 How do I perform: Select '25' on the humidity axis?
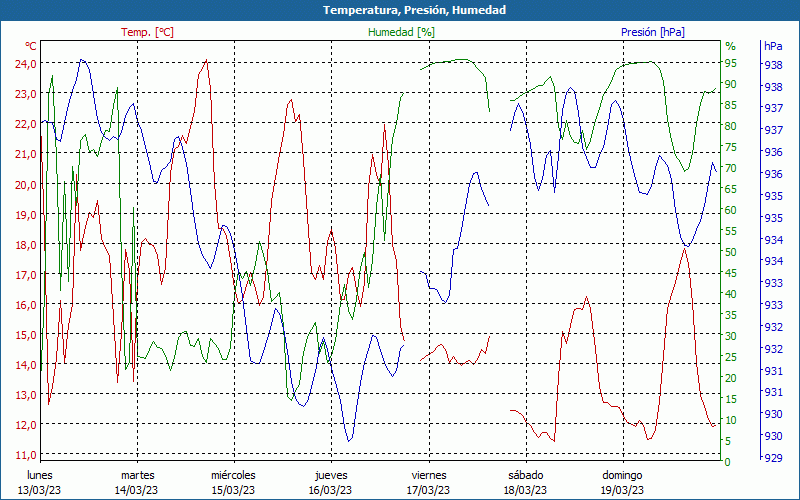(731, 357)
